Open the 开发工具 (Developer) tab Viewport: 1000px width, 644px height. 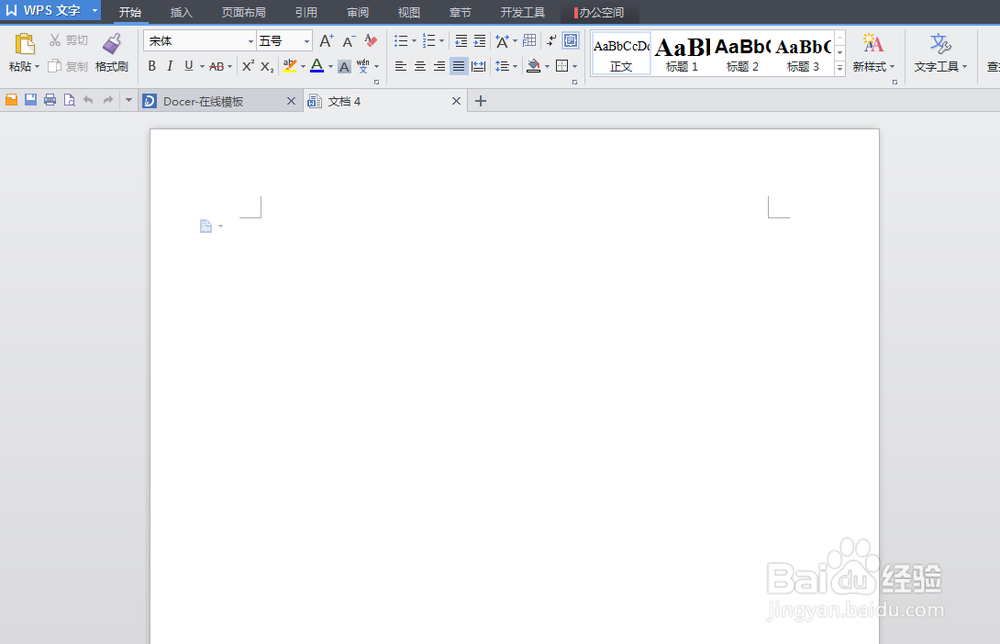click(x=523, y=12)
